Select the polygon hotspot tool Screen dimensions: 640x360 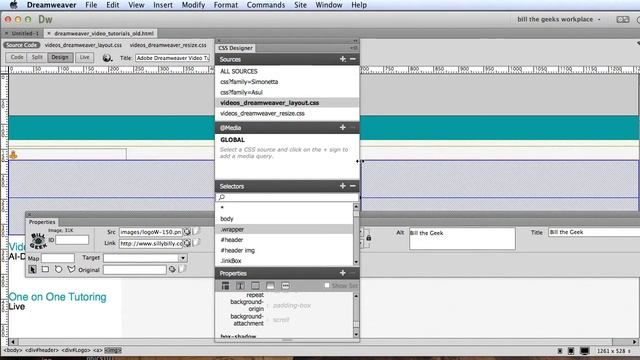[71, 269]
